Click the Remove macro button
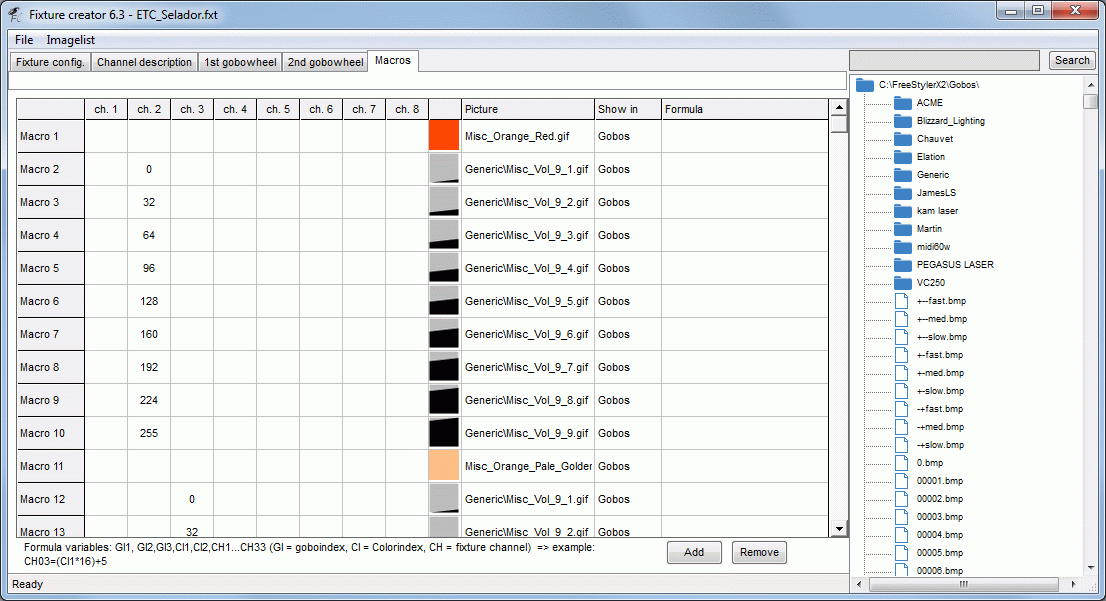The width and height of the screenshot is (1106, 601). (759, 552)
